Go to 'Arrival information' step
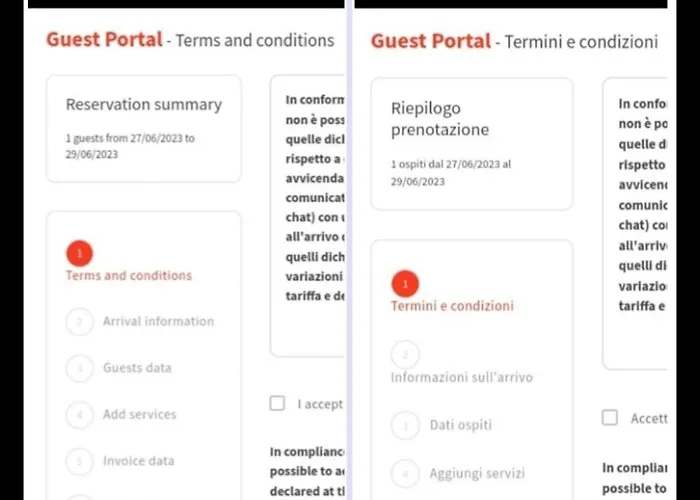700x500 pixels. pos(158,322)
